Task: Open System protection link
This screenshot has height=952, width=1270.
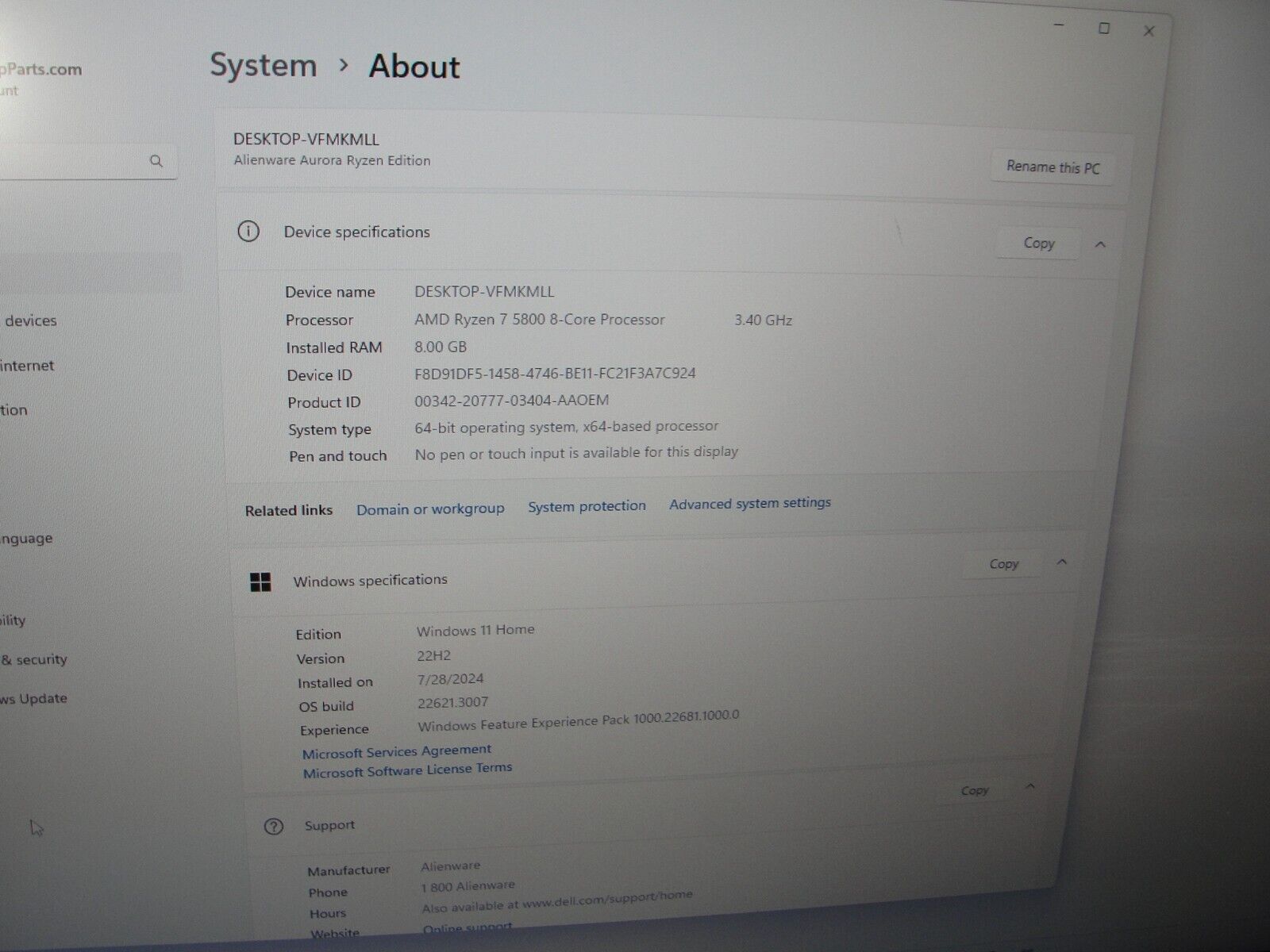Action: pyautogui.click(x=587, y=506)
